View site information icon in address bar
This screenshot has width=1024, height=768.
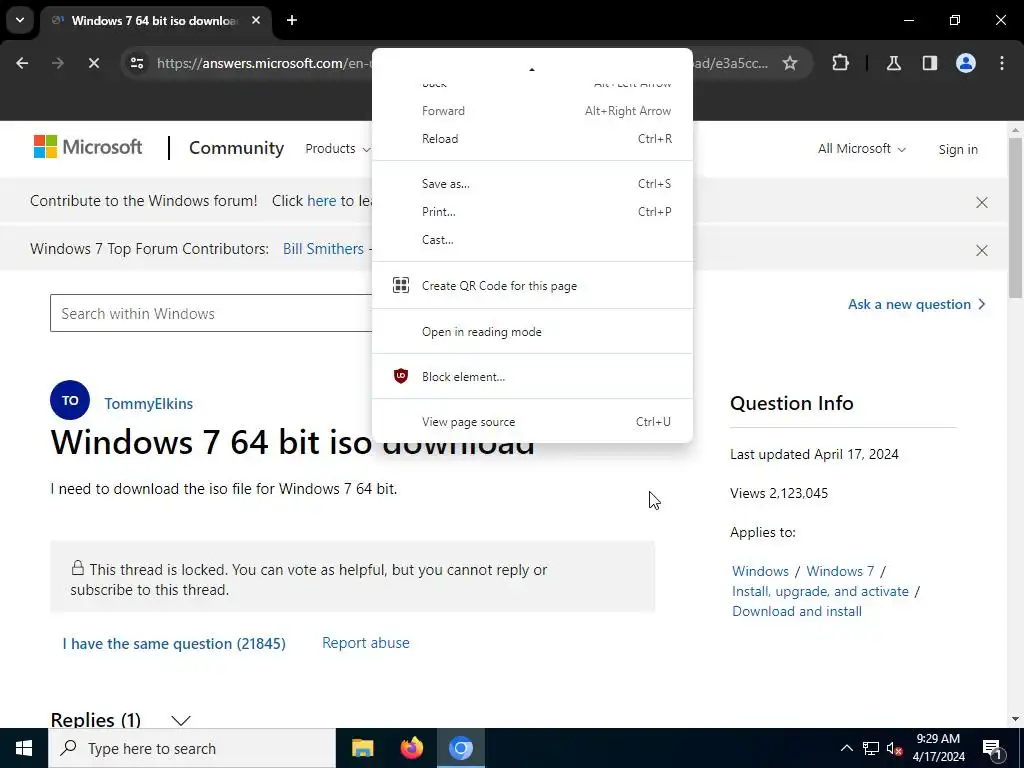[136, 63]
